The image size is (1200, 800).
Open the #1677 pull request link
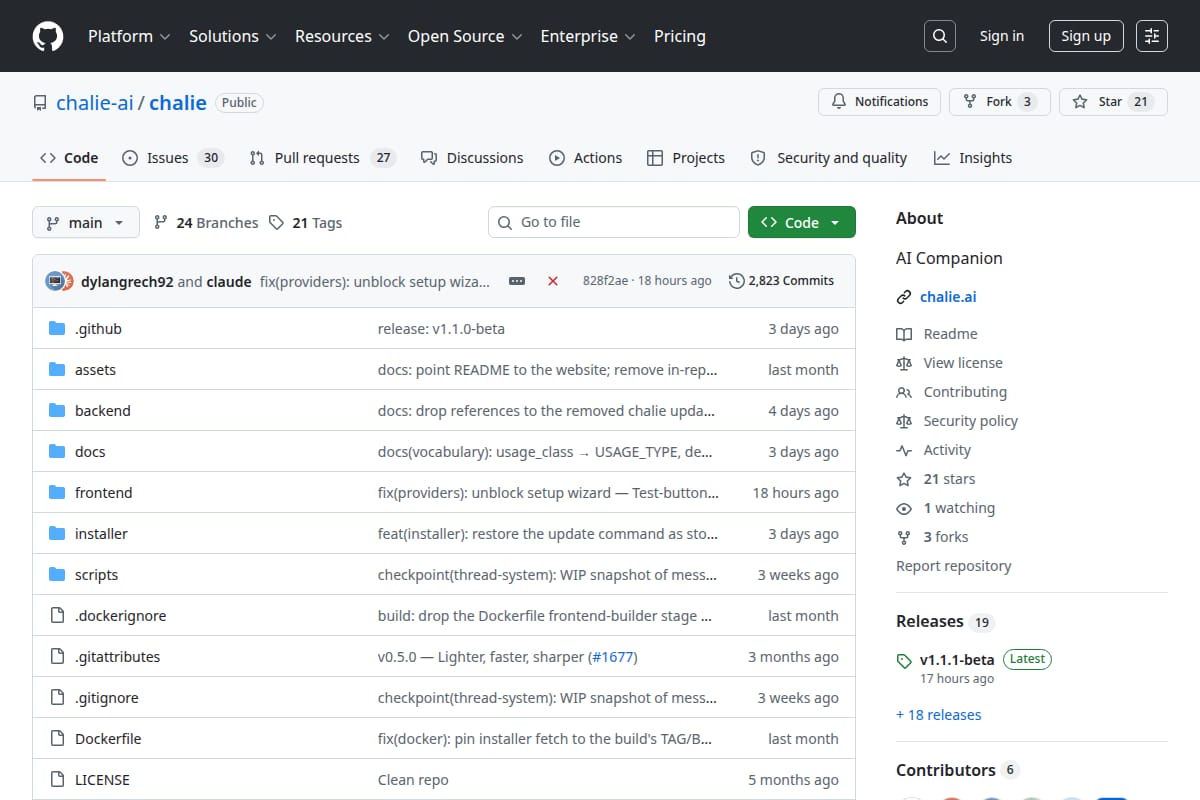pyautogui.click(x=612, y=657)
